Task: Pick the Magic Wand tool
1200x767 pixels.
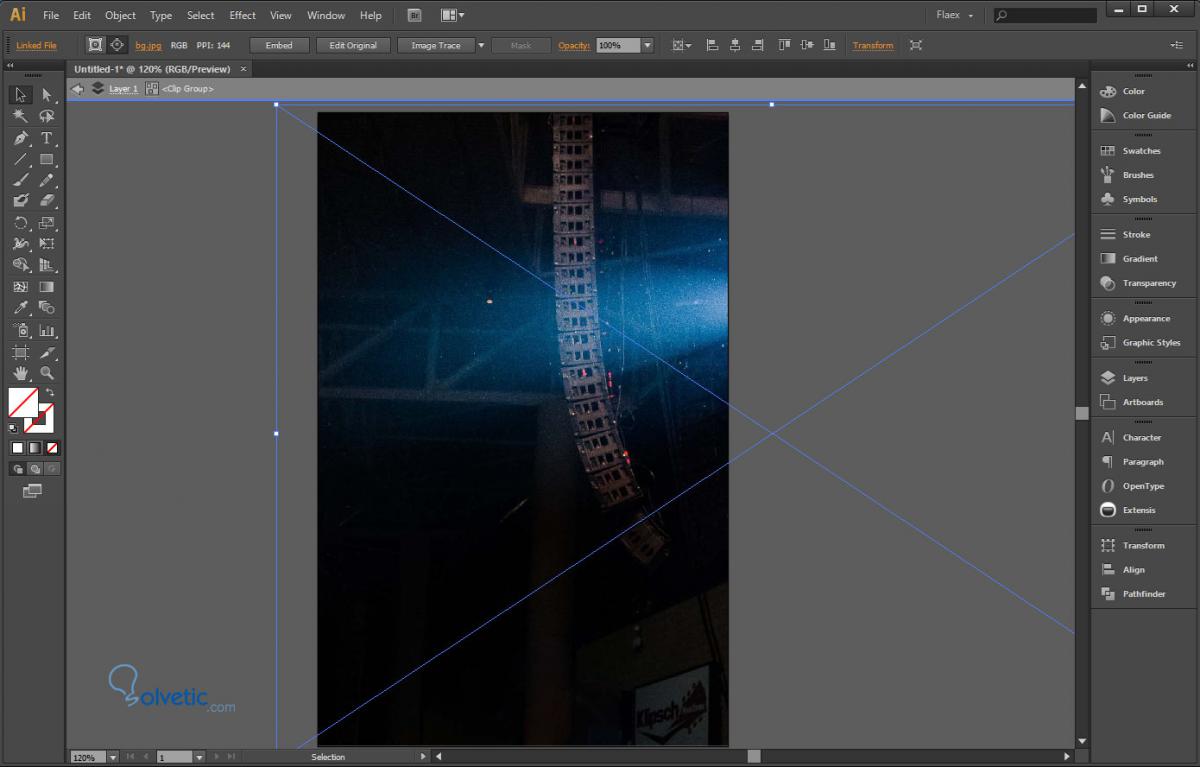Action: [x=20, y=116]
